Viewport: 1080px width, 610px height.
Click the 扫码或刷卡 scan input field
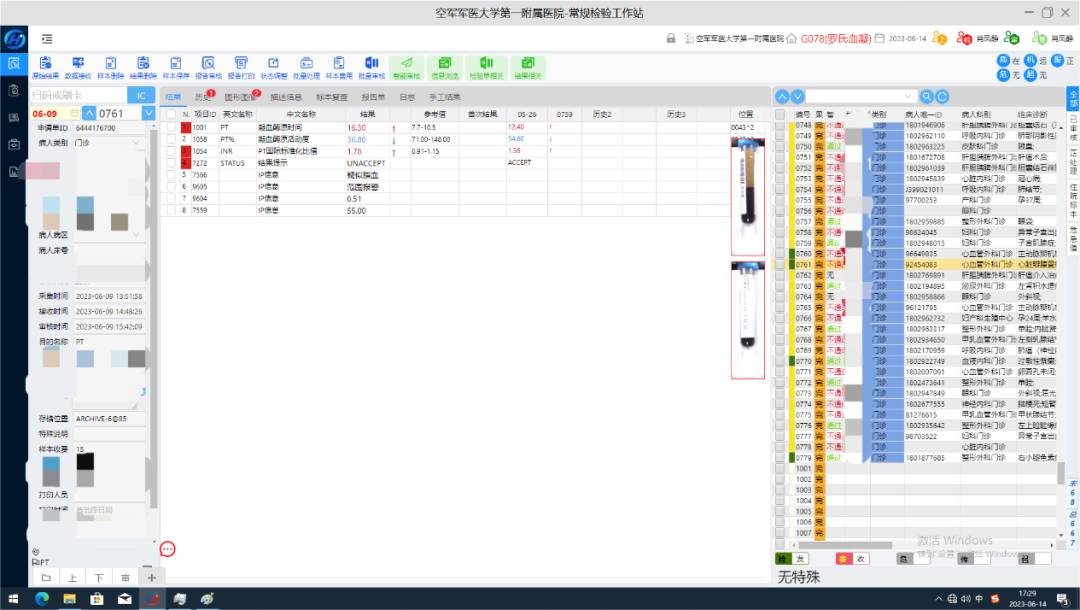click(79, 96)
